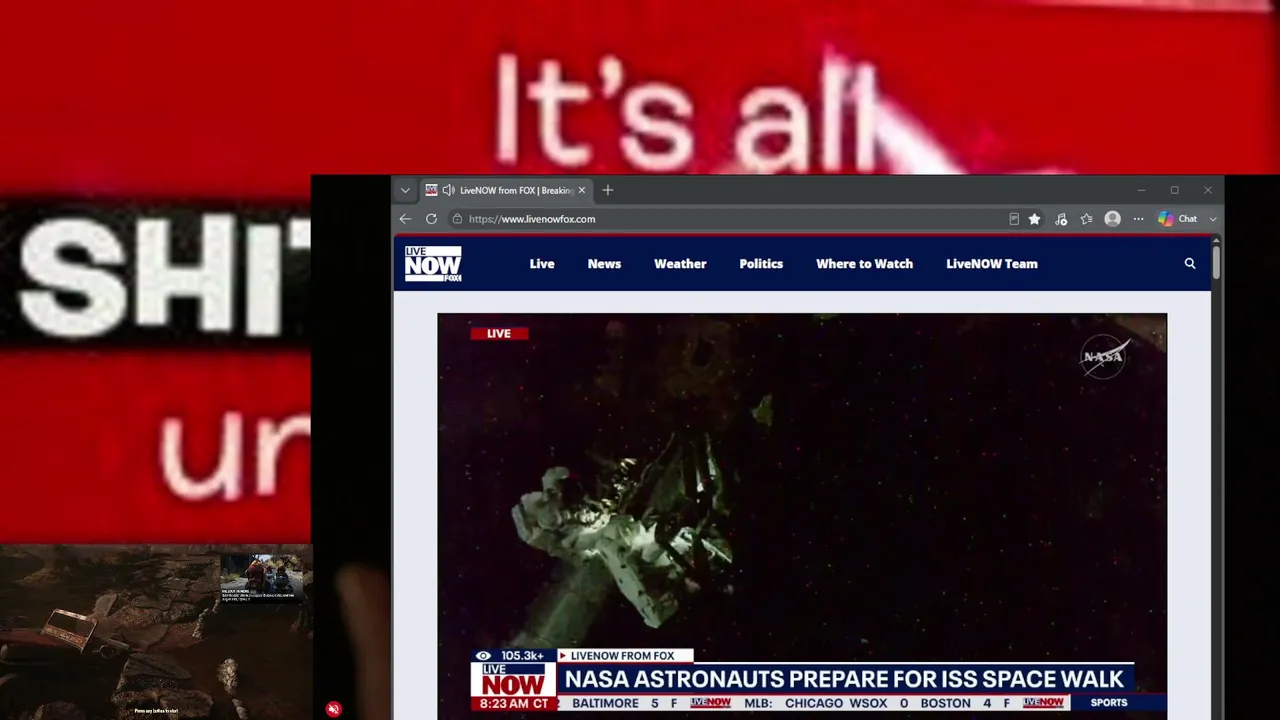Viewport: 1280px width, 720px height.
Task: Mute the LiveNOW tab audio icon
Action: [448, 190]
